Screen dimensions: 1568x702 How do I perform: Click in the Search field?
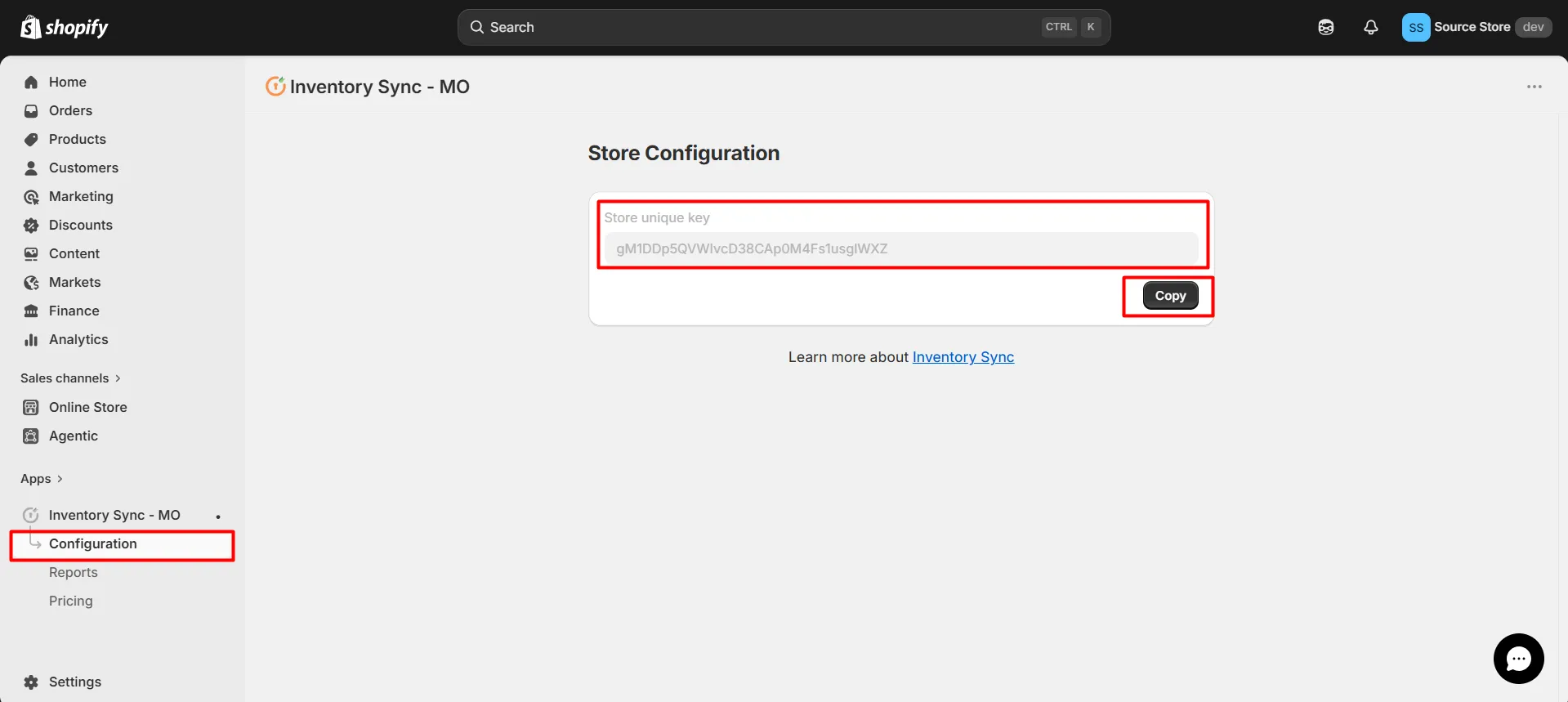point(784,27)
